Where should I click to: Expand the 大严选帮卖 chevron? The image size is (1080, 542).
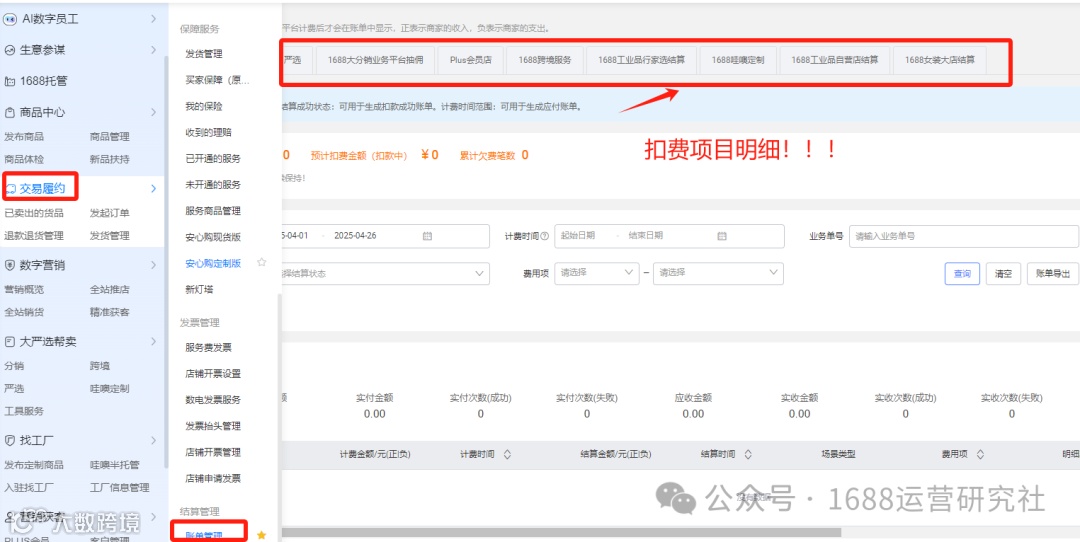pos(153,342)
